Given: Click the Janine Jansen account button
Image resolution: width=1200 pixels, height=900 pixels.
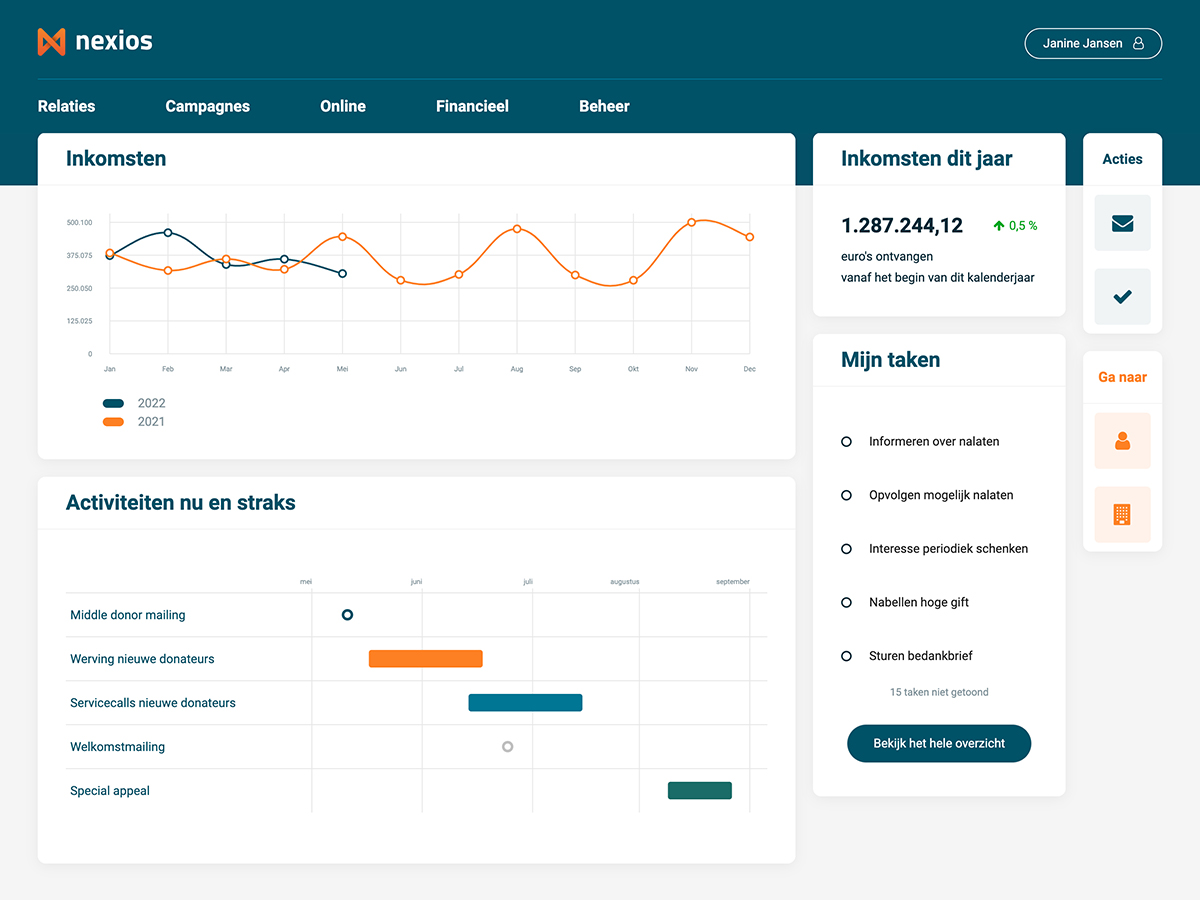Looking at the screenshot, I should tap(1092, 44).
